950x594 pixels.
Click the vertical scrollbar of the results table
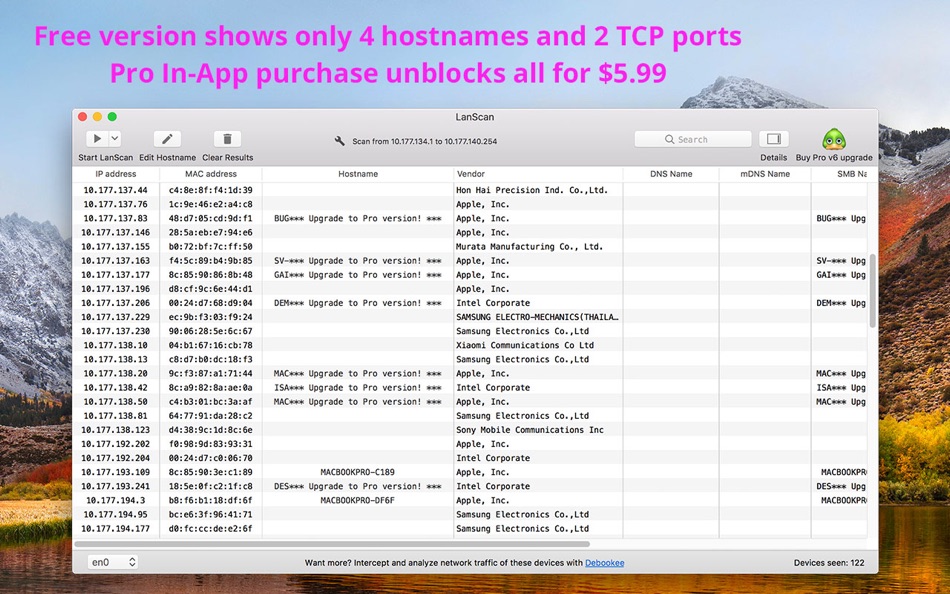[x=872, y=291]
